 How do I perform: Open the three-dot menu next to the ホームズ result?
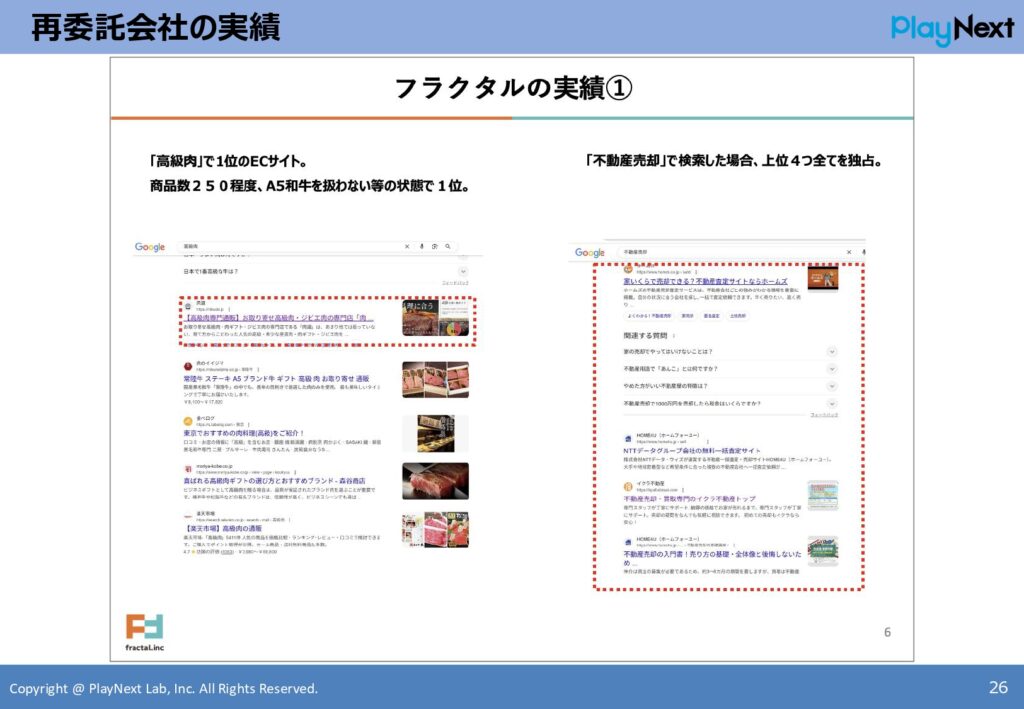(696, 272)
